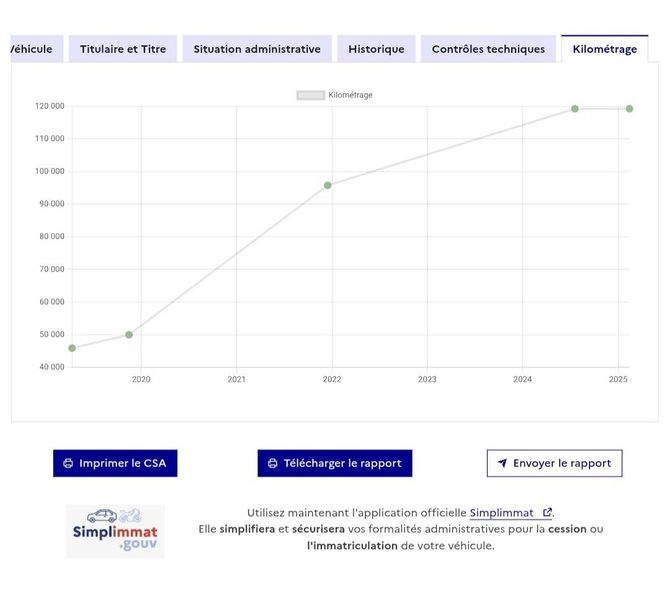Click the external link icon beside Simplimmat
The width and height of the screenshot is (670, 600).
point(547,512)
